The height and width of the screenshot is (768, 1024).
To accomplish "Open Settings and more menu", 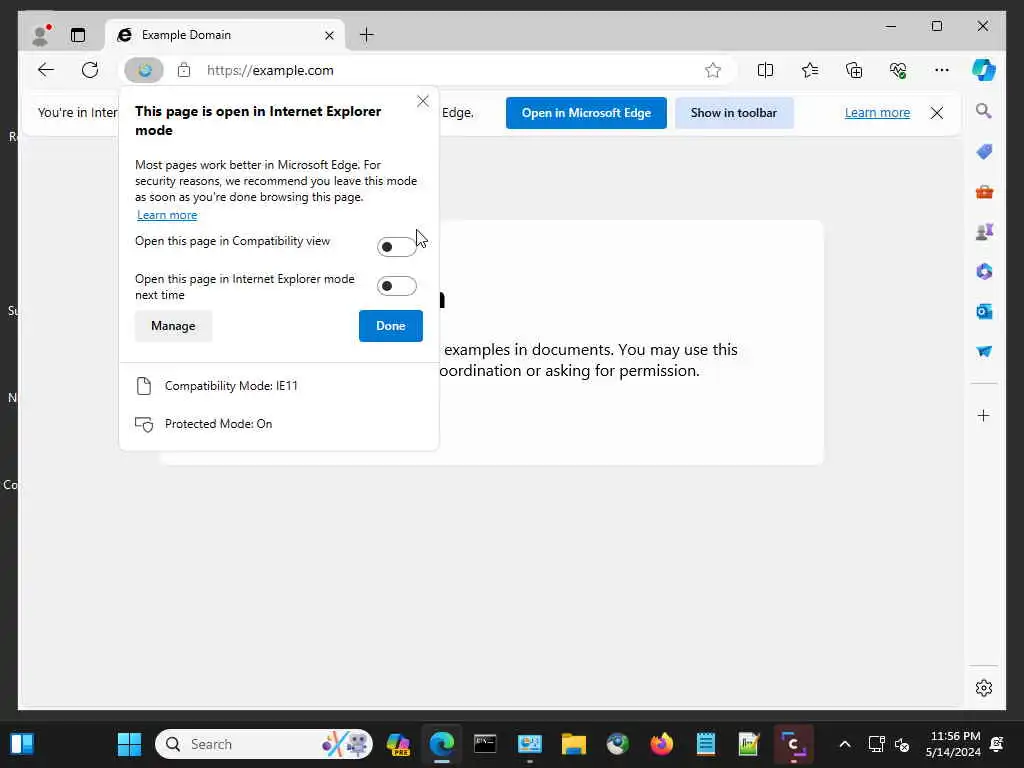I will click(x=942, y=70).
